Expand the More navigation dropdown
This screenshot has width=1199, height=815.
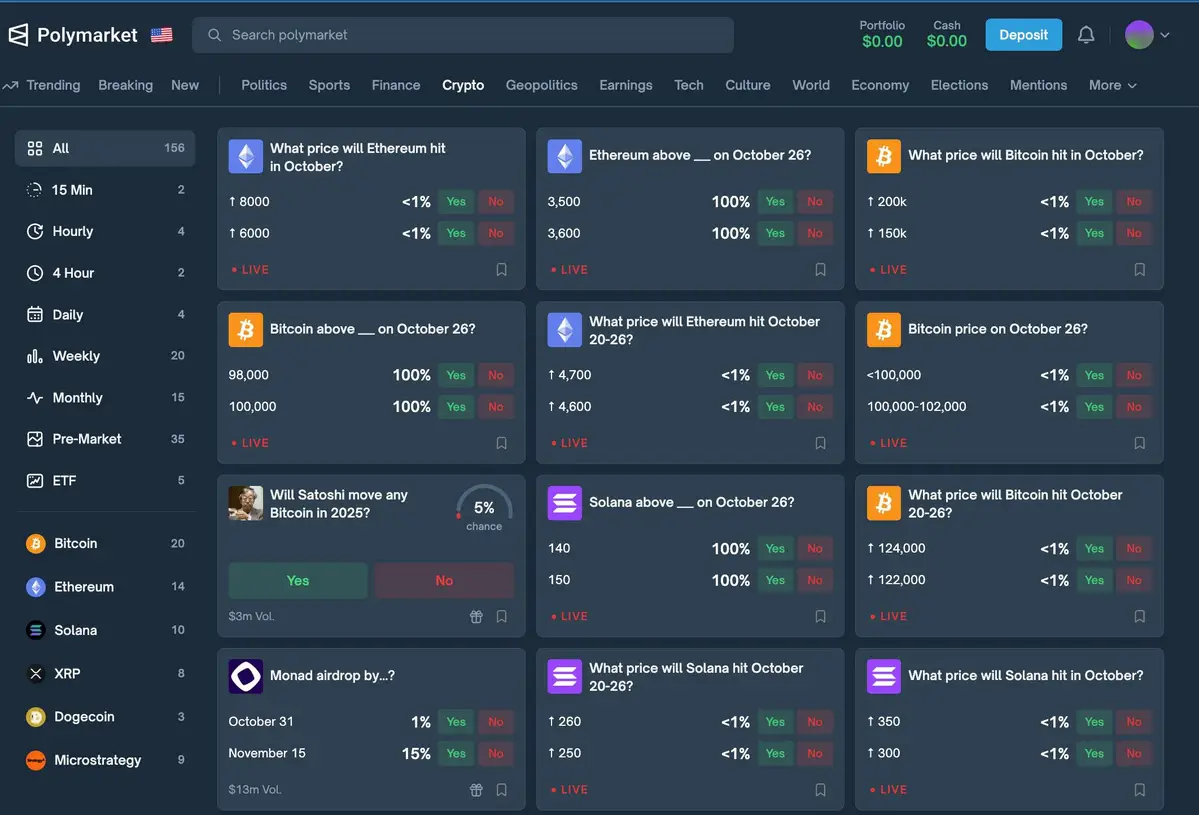click(x=1112, y=86)
